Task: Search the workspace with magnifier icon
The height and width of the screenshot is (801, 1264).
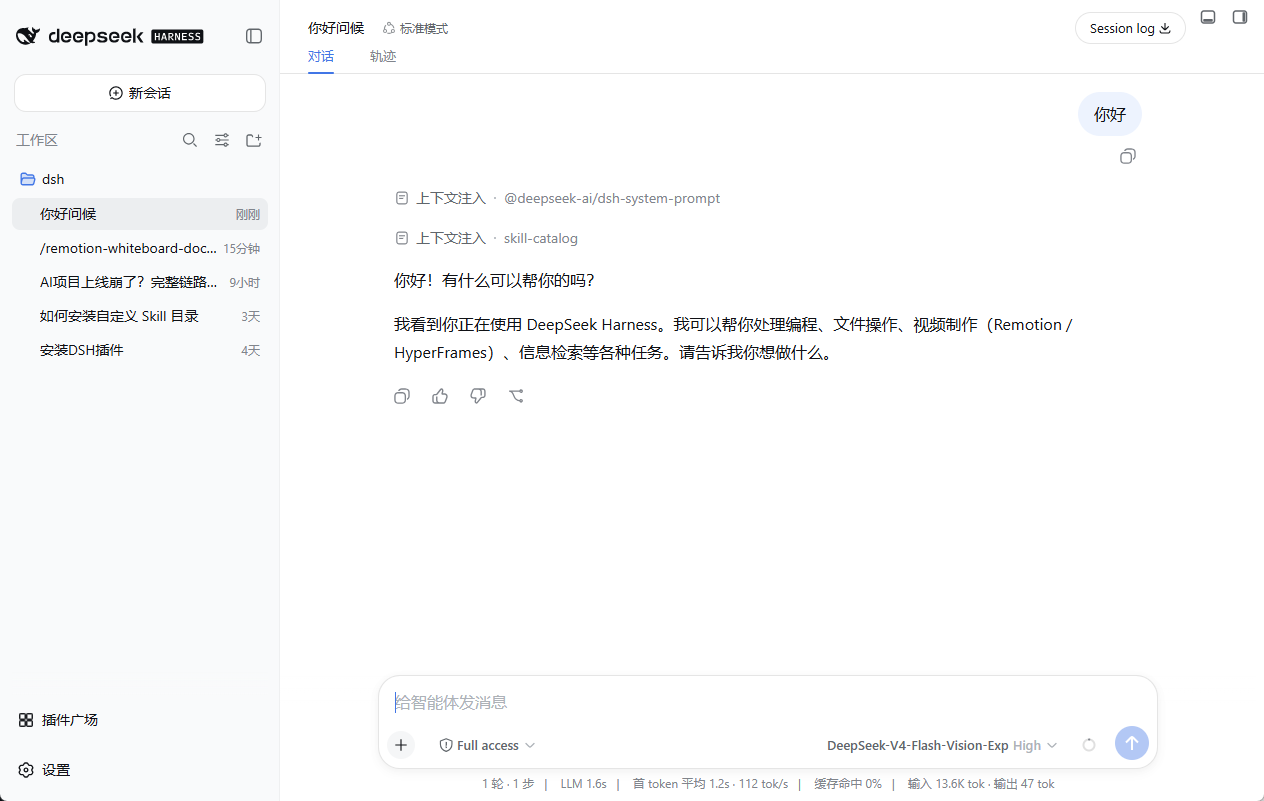Action: click(x=190, y=140)
